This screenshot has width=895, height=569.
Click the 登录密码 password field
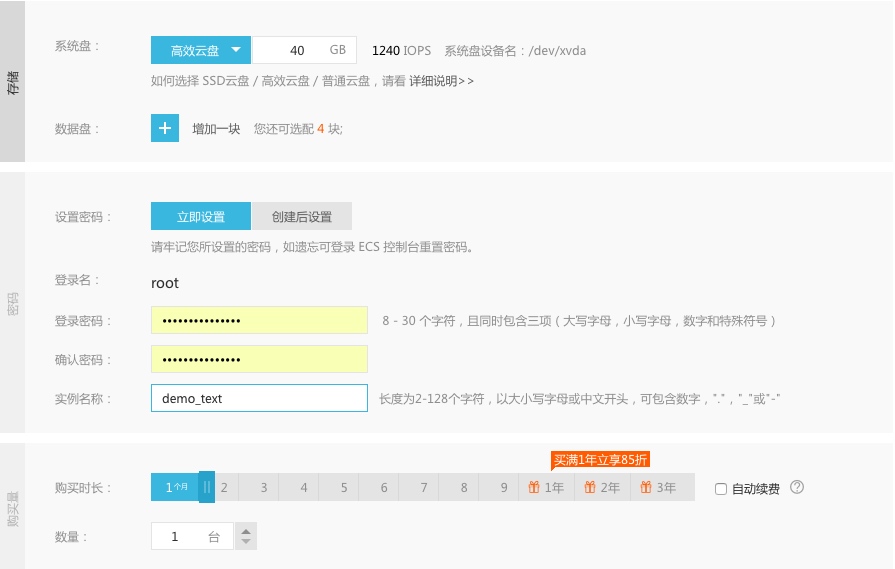(259, 320)
